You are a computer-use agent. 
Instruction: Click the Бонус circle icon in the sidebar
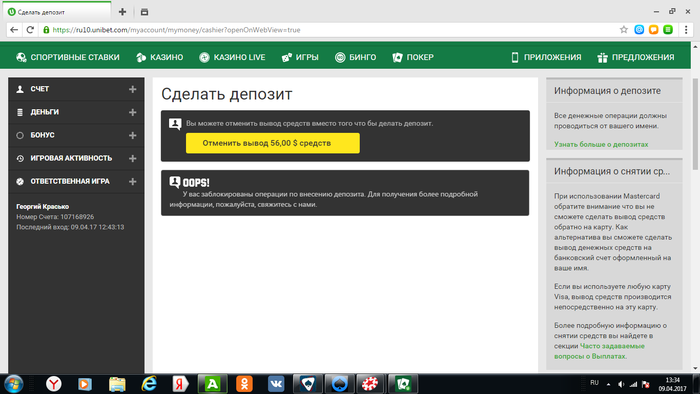[x=20, y=135]
